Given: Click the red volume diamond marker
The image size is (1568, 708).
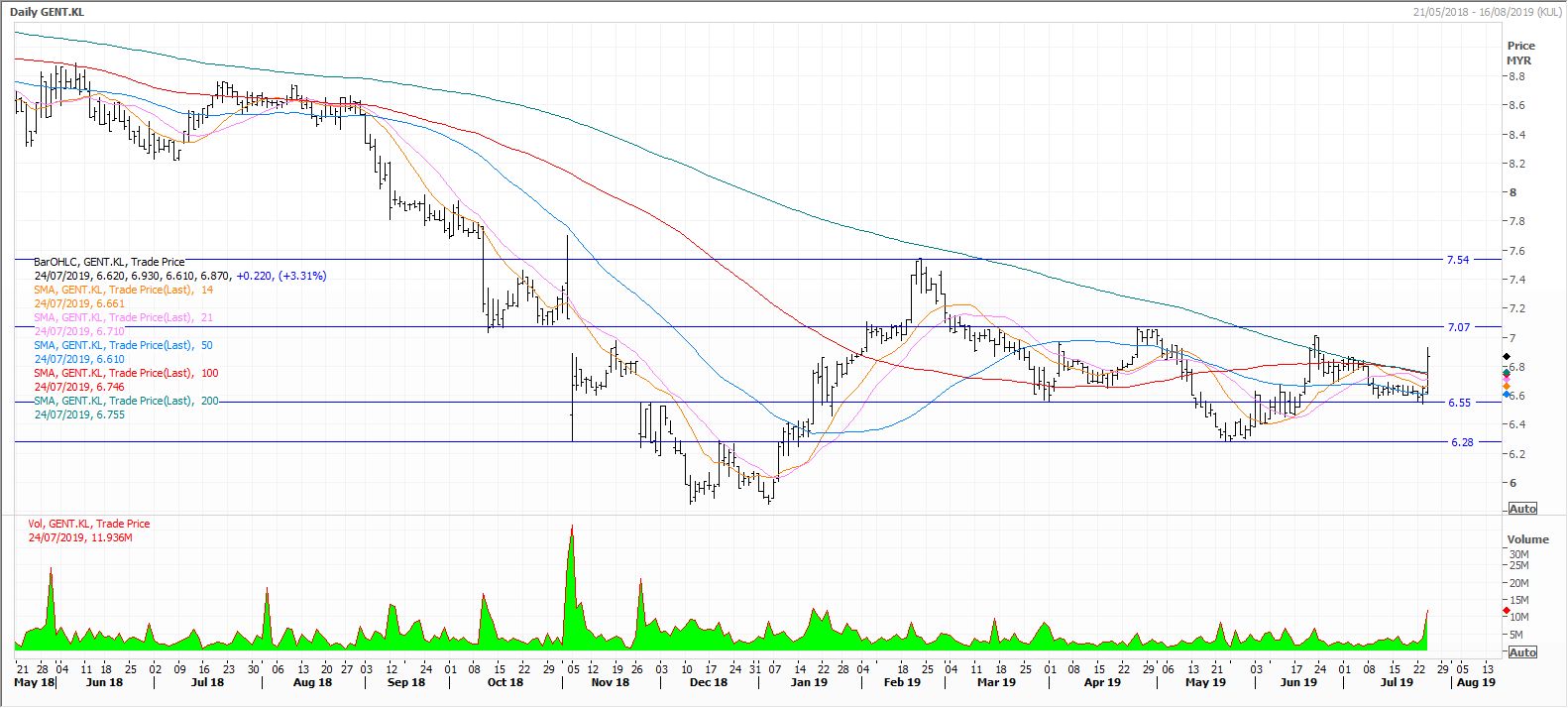Looking at the screenshot, I should pyautogui.click(x=1508, y=611).
